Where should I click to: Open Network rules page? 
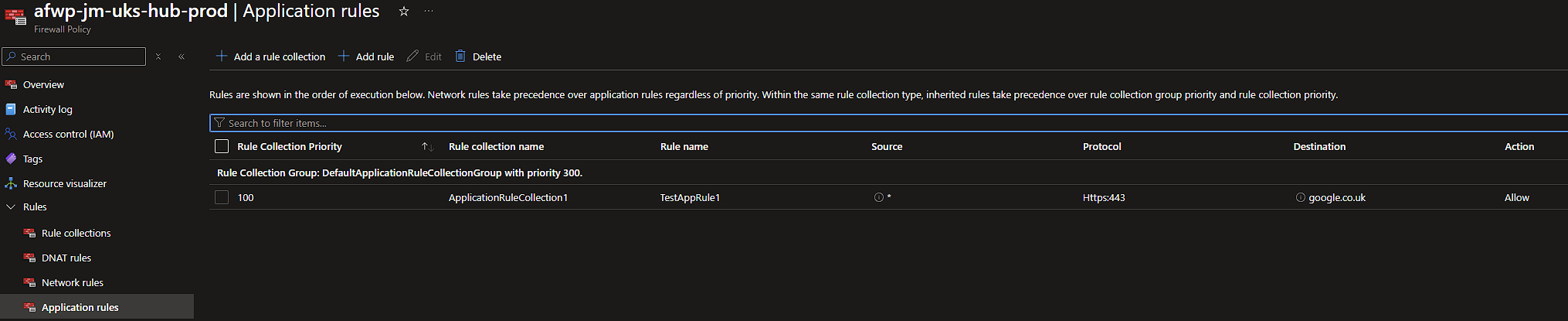point(72,282)
